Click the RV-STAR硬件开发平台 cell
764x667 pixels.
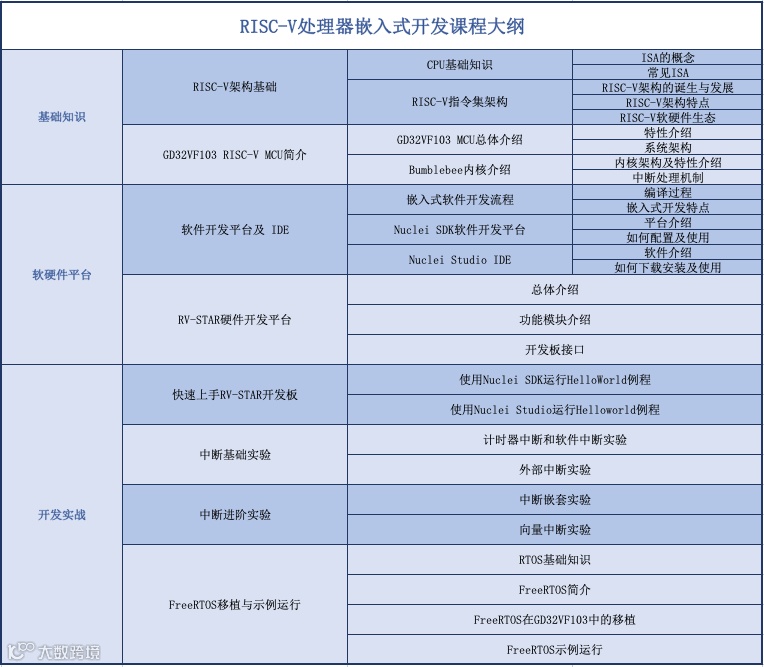click(235, 320)
